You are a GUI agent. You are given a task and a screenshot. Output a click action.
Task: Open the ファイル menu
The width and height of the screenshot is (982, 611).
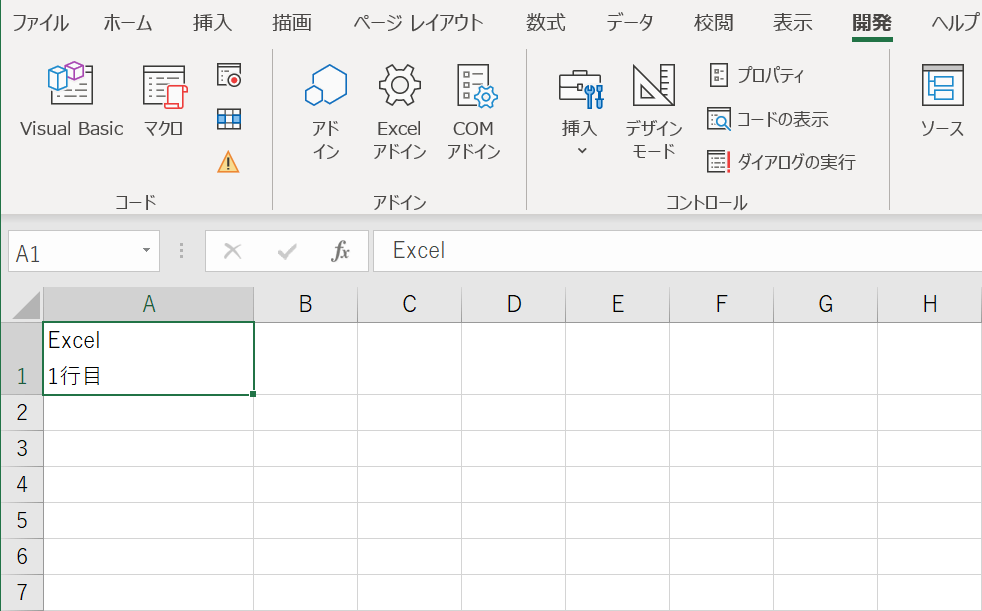[40, 22]
